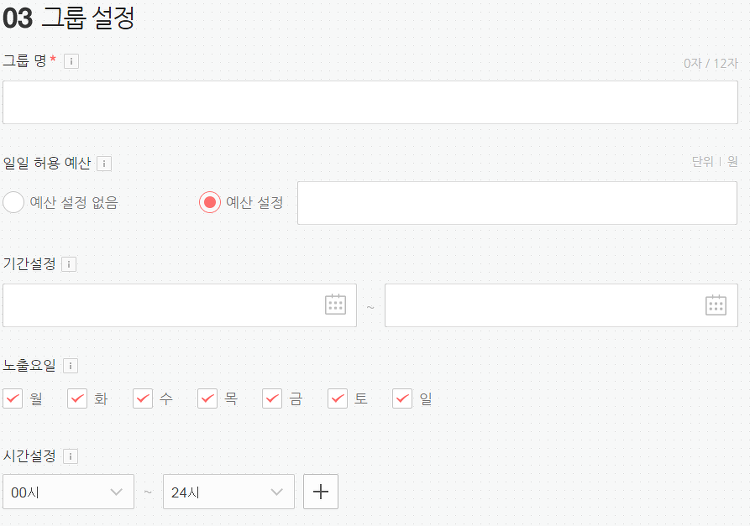Toggle 일 day checkbox
The image size is (750, 526).
(x=402, y=398)
